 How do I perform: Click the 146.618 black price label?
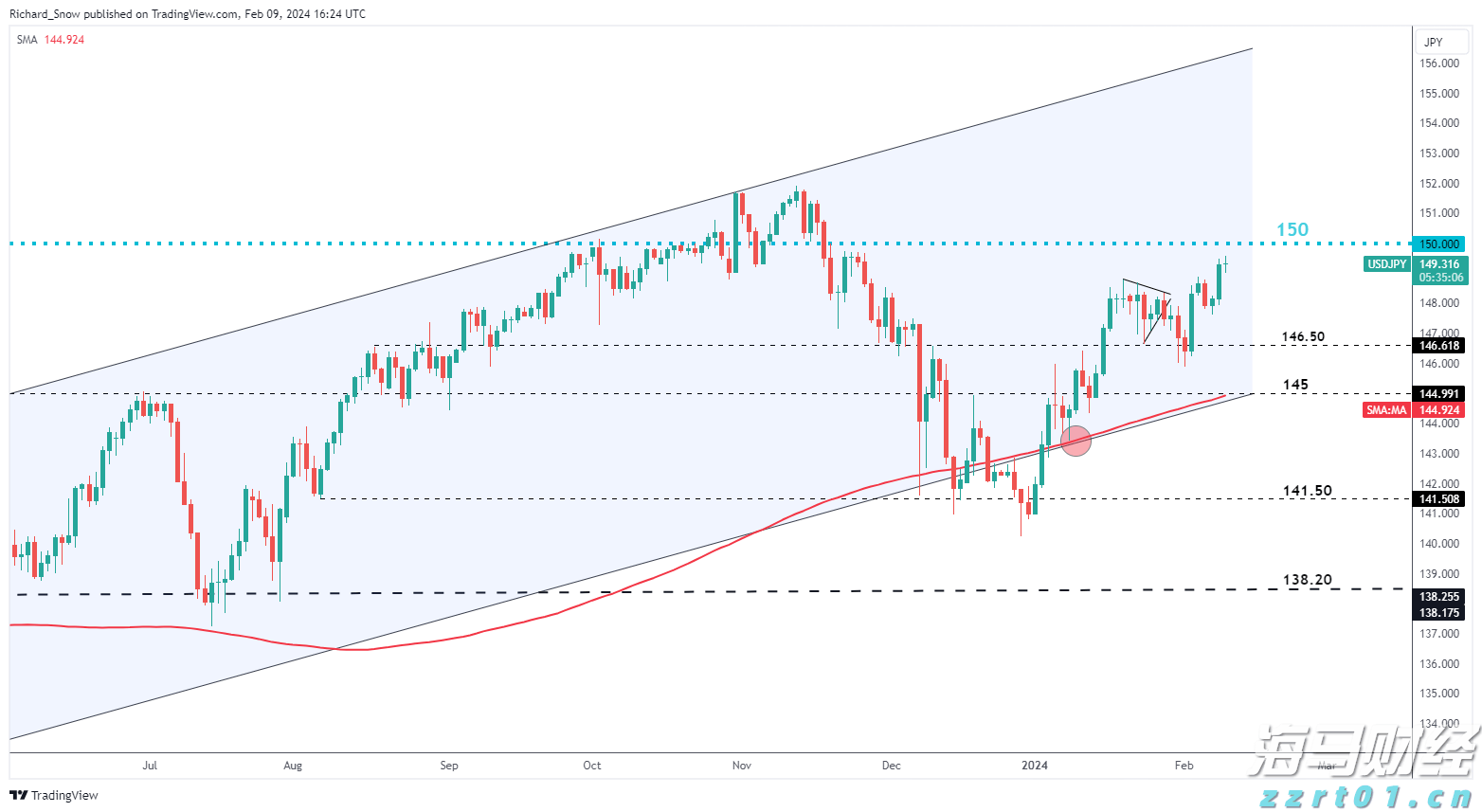1438,345
